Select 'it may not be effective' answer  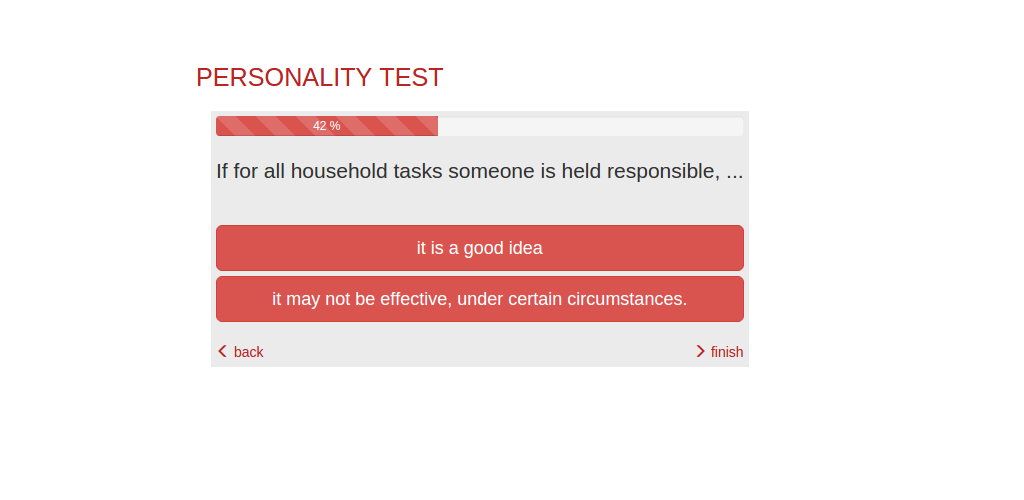480,299
